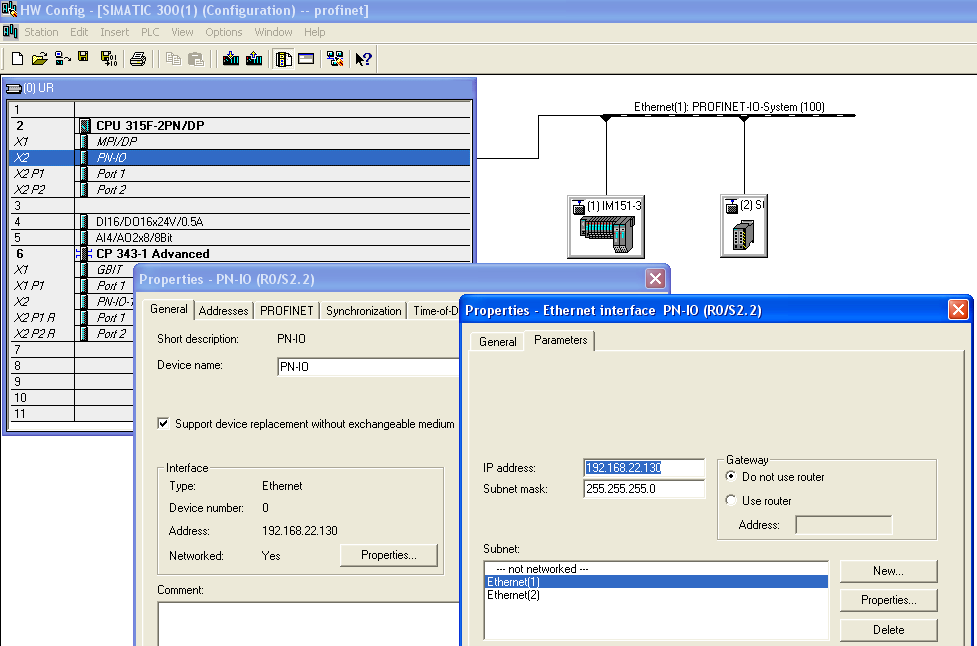Switch to the PROFINET tab

point(287,310)
